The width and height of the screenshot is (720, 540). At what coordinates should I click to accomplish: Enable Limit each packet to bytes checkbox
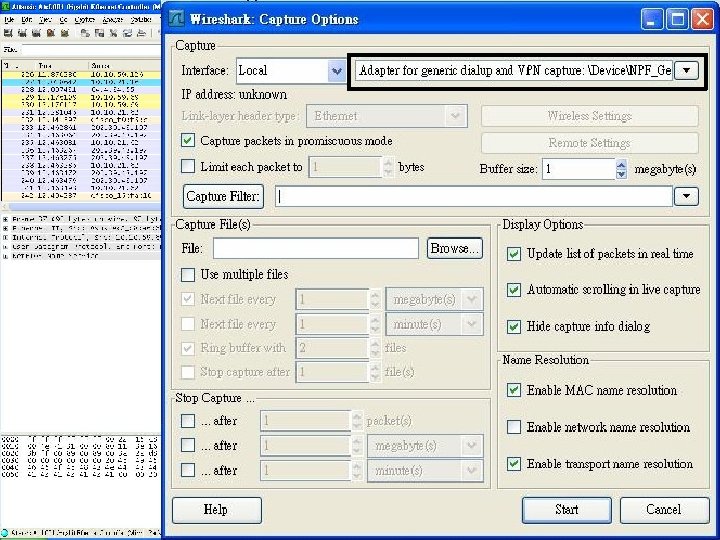tap(188, 166)
